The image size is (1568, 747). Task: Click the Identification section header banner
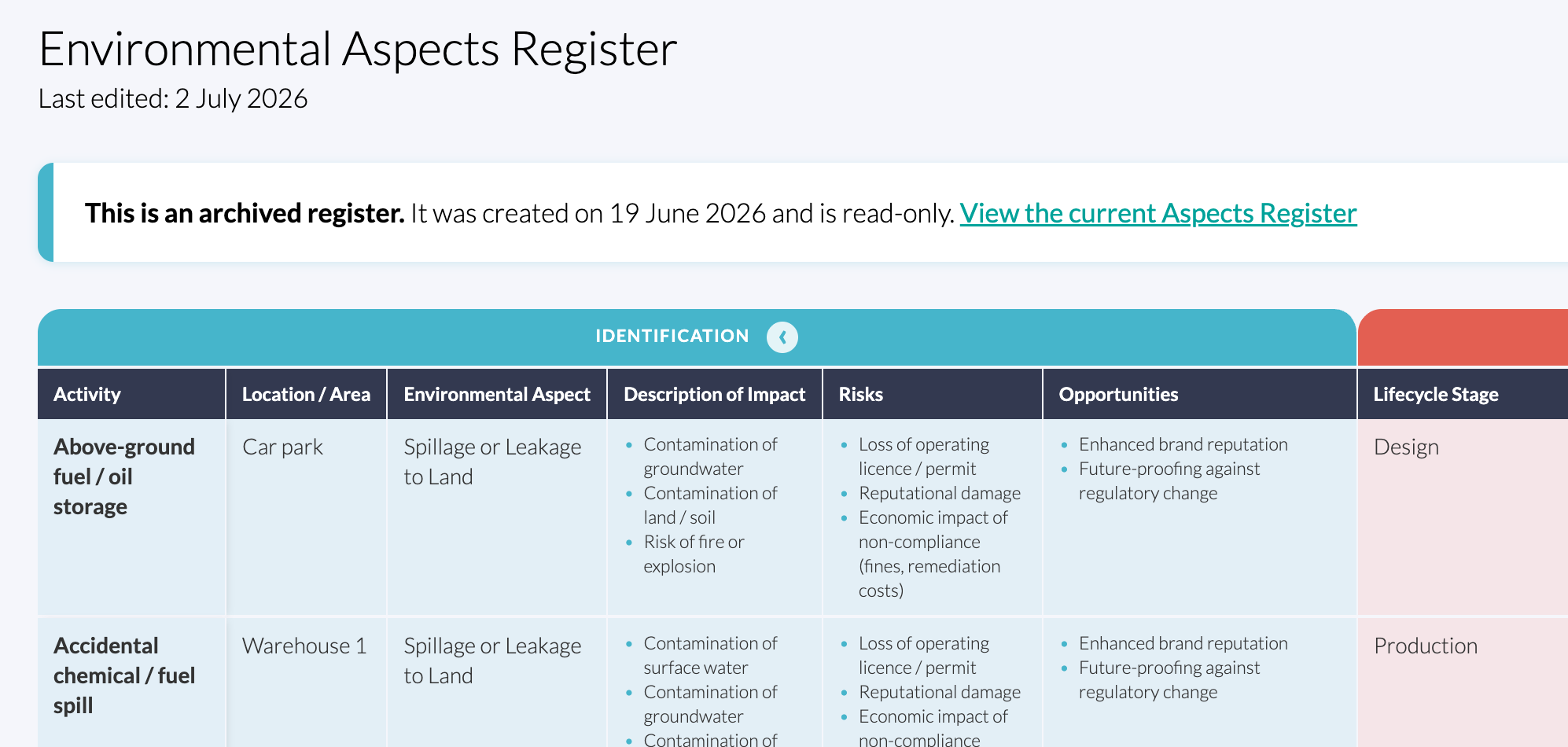click(697, 337)
